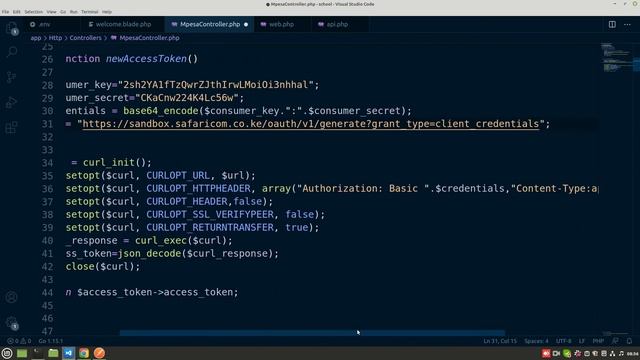Open the View menu
The width and height of the screenshot is (640, 360).
51,12
